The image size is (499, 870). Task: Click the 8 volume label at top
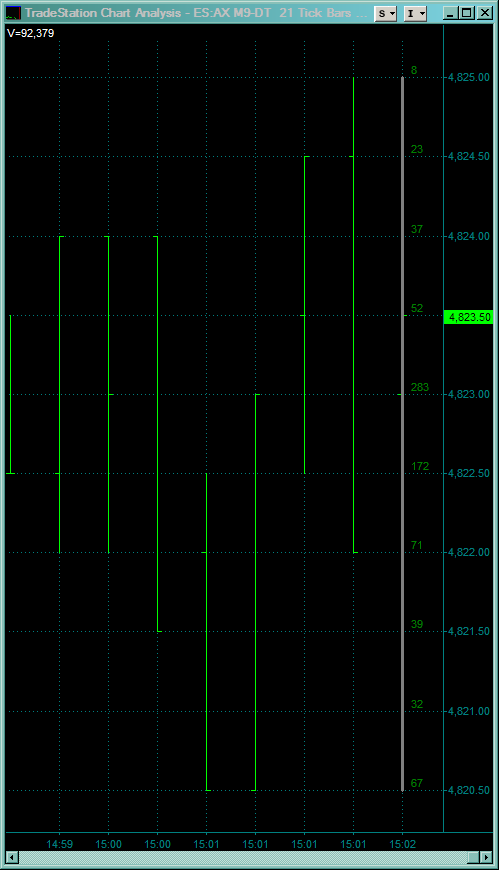pos(414,70)
